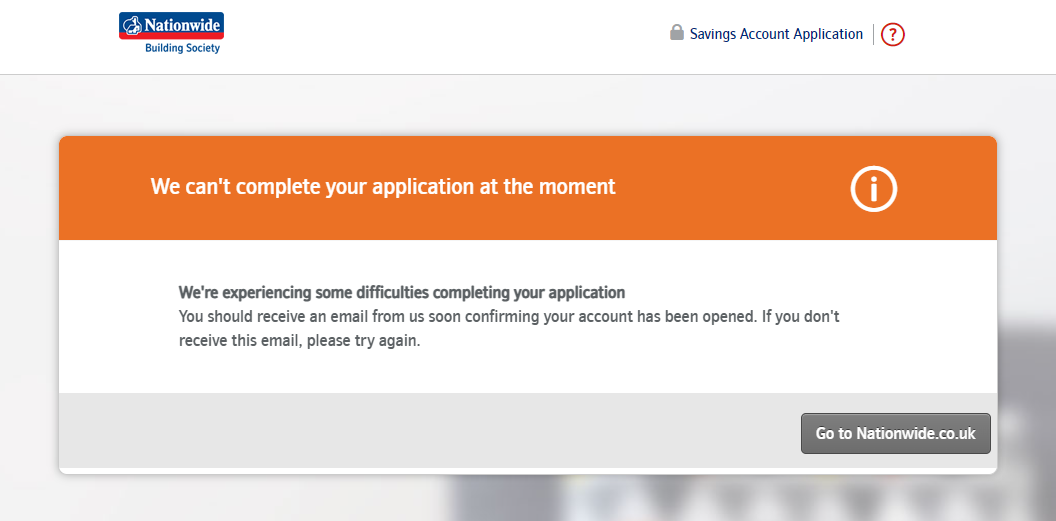
Task: Click the white message body left of the text
Action: coord(118,316)
